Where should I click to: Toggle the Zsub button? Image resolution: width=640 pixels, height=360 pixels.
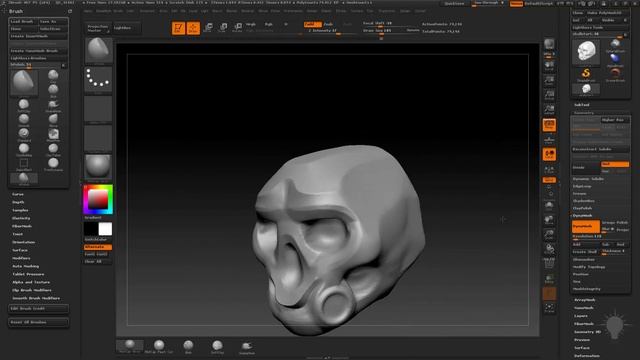[328, 24]
